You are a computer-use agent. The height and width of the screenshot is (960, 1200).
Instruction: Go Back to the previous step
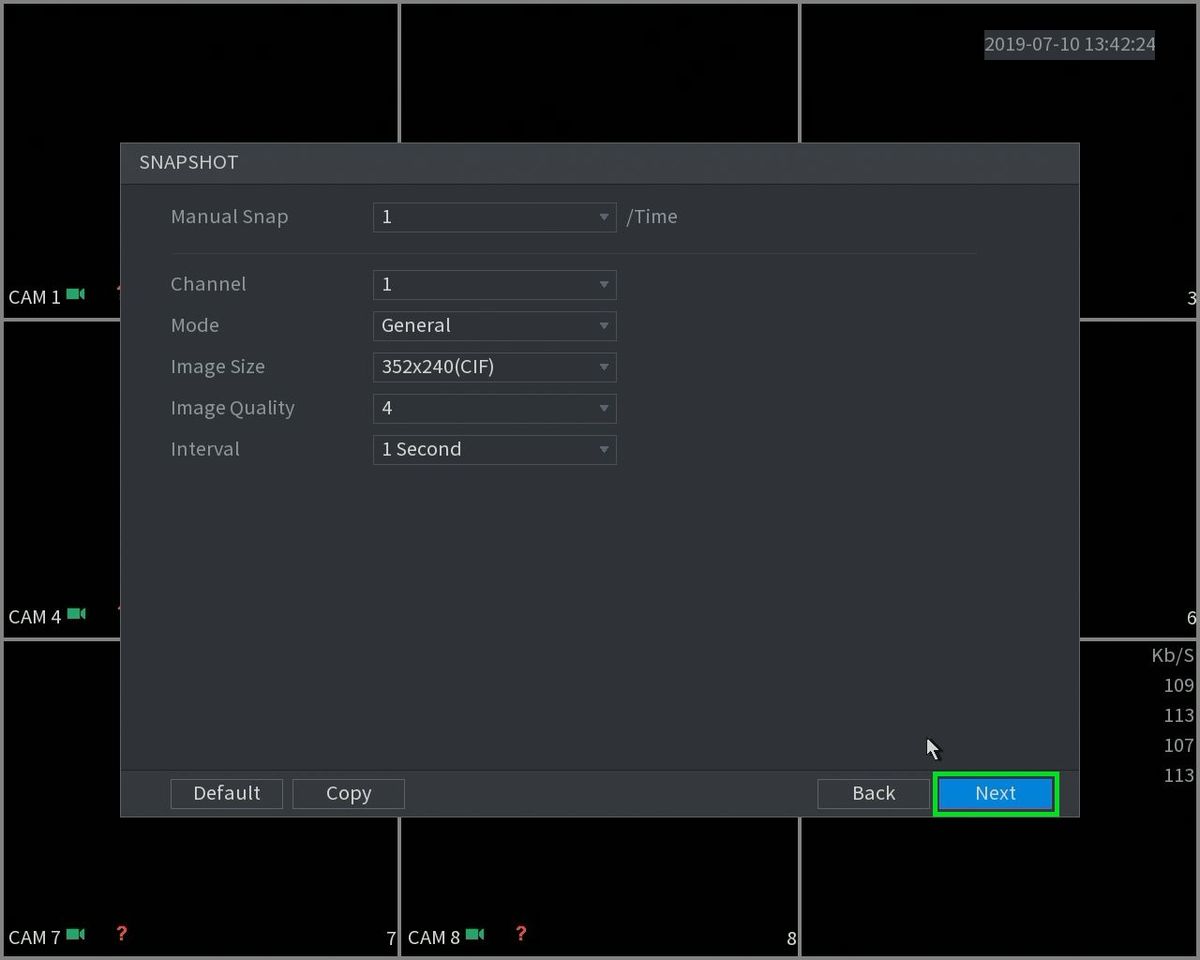click(873, 793)
